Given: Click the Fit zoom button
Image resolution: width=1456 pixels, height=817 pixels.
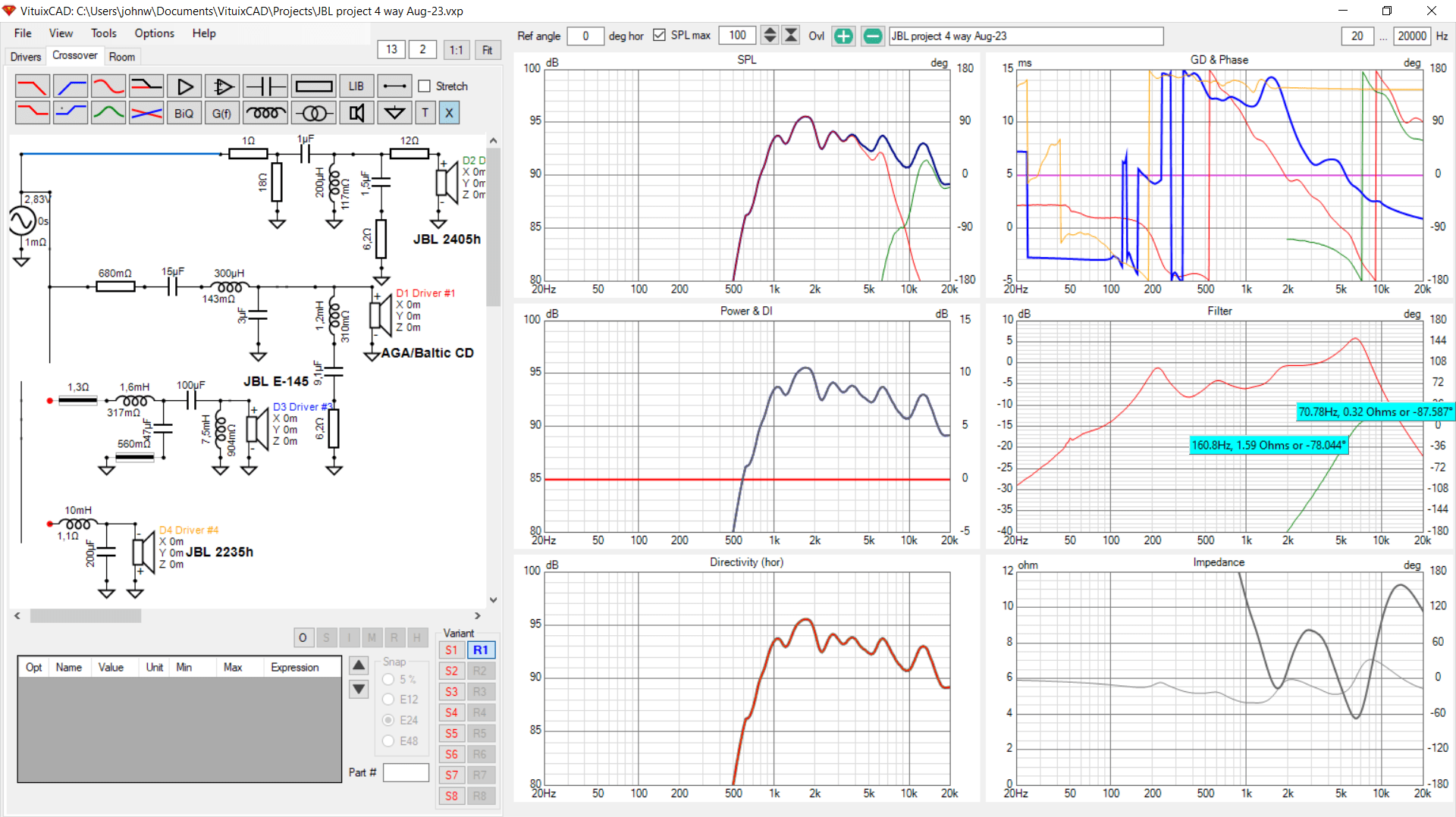Looking at the screenshot, I should (x=488, y=50).
